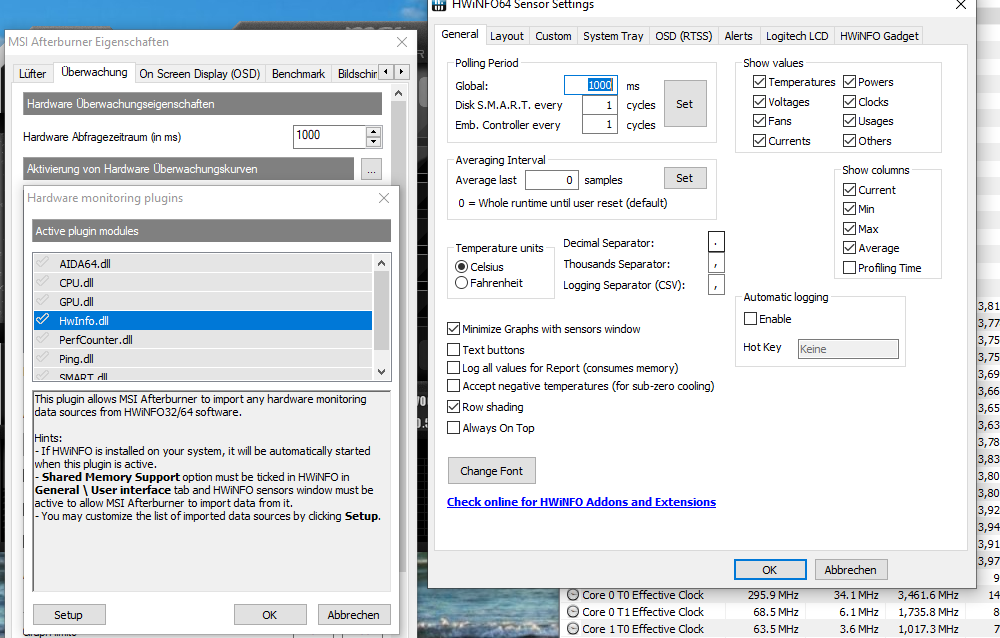
Task: Click the clock icon beside Core 0 T1 Effective Clock
Action: coord(573,612)
